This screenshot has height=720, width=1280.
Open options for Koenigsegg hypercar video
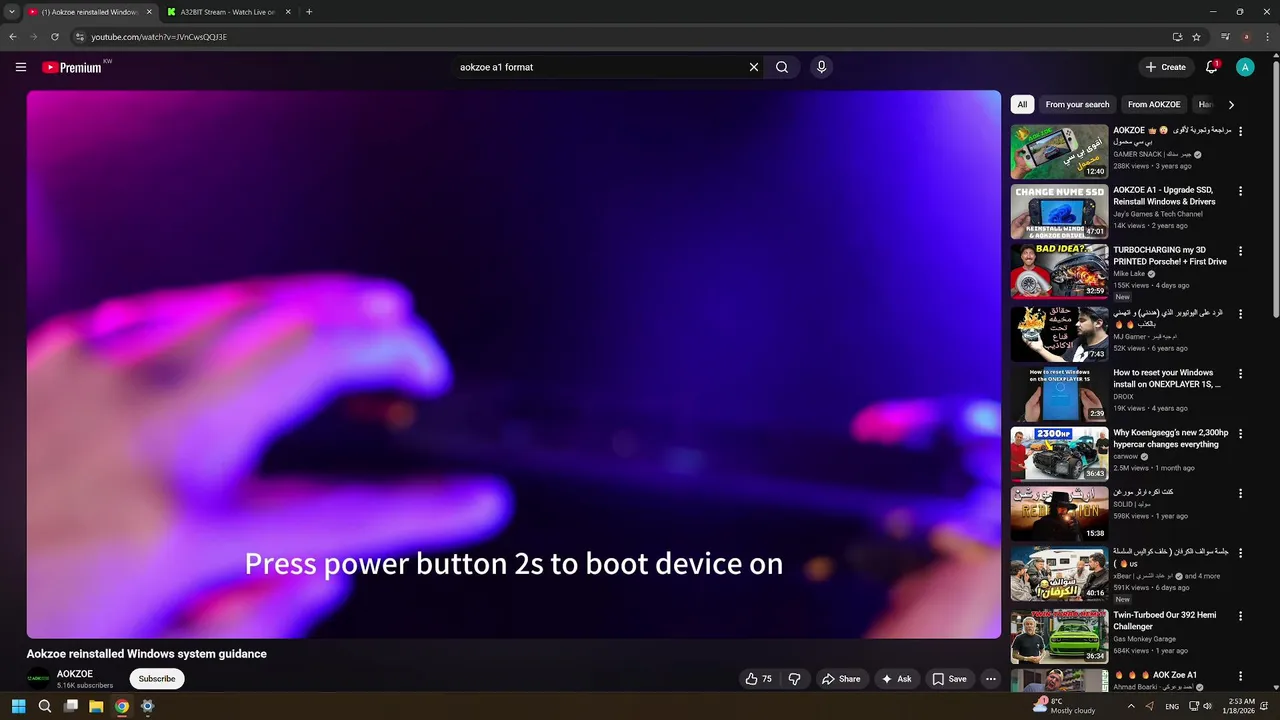coord(1241,434)
